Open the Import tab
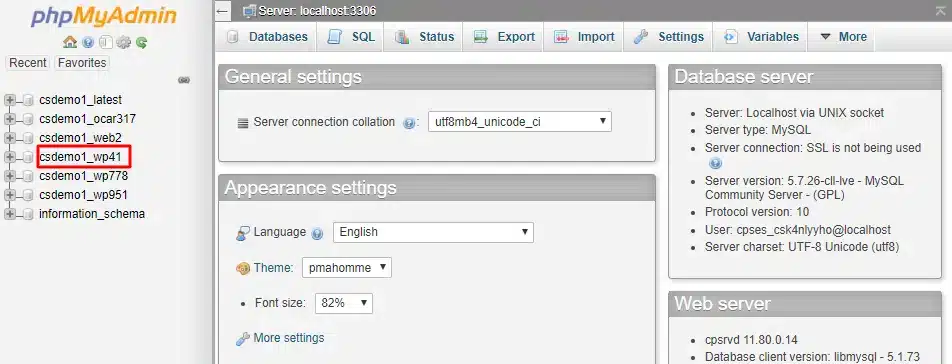The height and width of the screenshot is (364, 952). (583, 37)
